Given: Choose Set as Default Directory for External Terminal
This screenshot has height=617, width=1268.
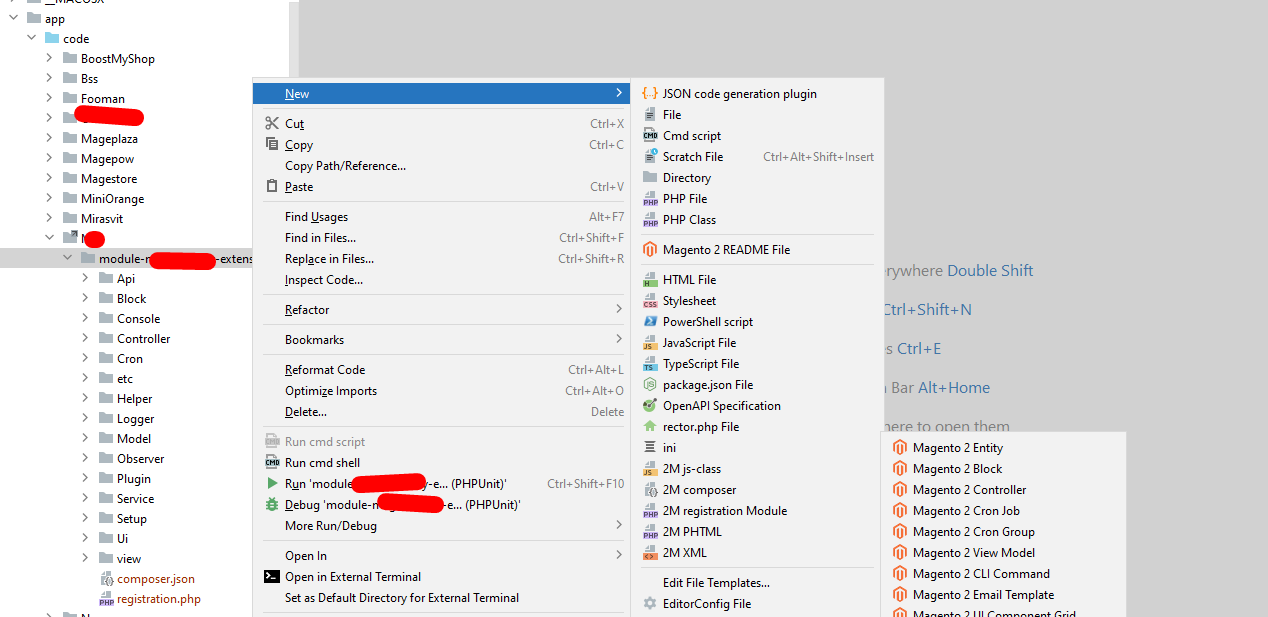Looking at the screenshot, I should tap(442, 597).
